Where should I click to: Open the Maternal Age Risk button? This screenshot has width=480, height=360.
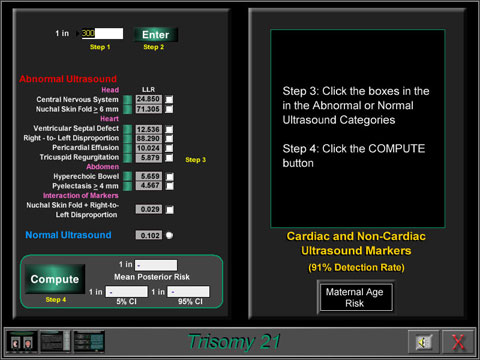355,298
